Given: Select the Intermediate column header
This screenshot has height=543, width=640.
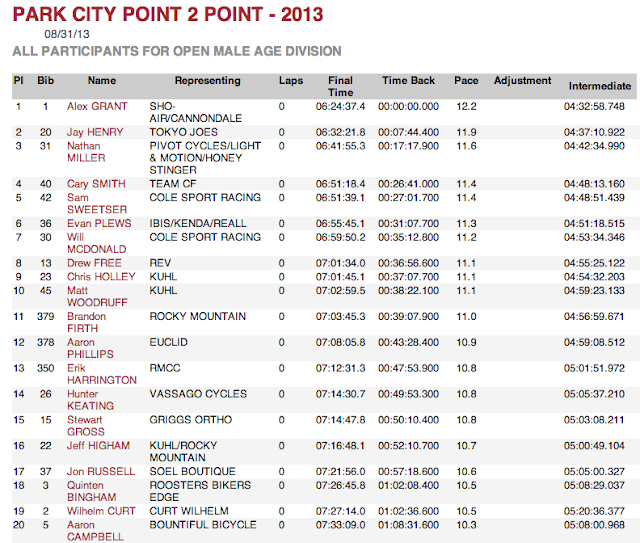Looking at the screenshot, I should (x=600, y=86).
